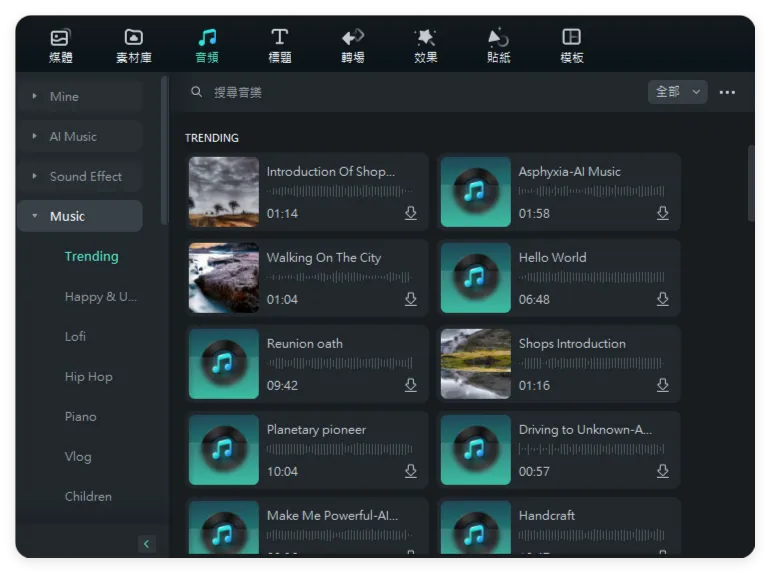Viewport: 769px width, 572px height.
Task: Expand the AI Music category
Action: click(x=35, y=137)
